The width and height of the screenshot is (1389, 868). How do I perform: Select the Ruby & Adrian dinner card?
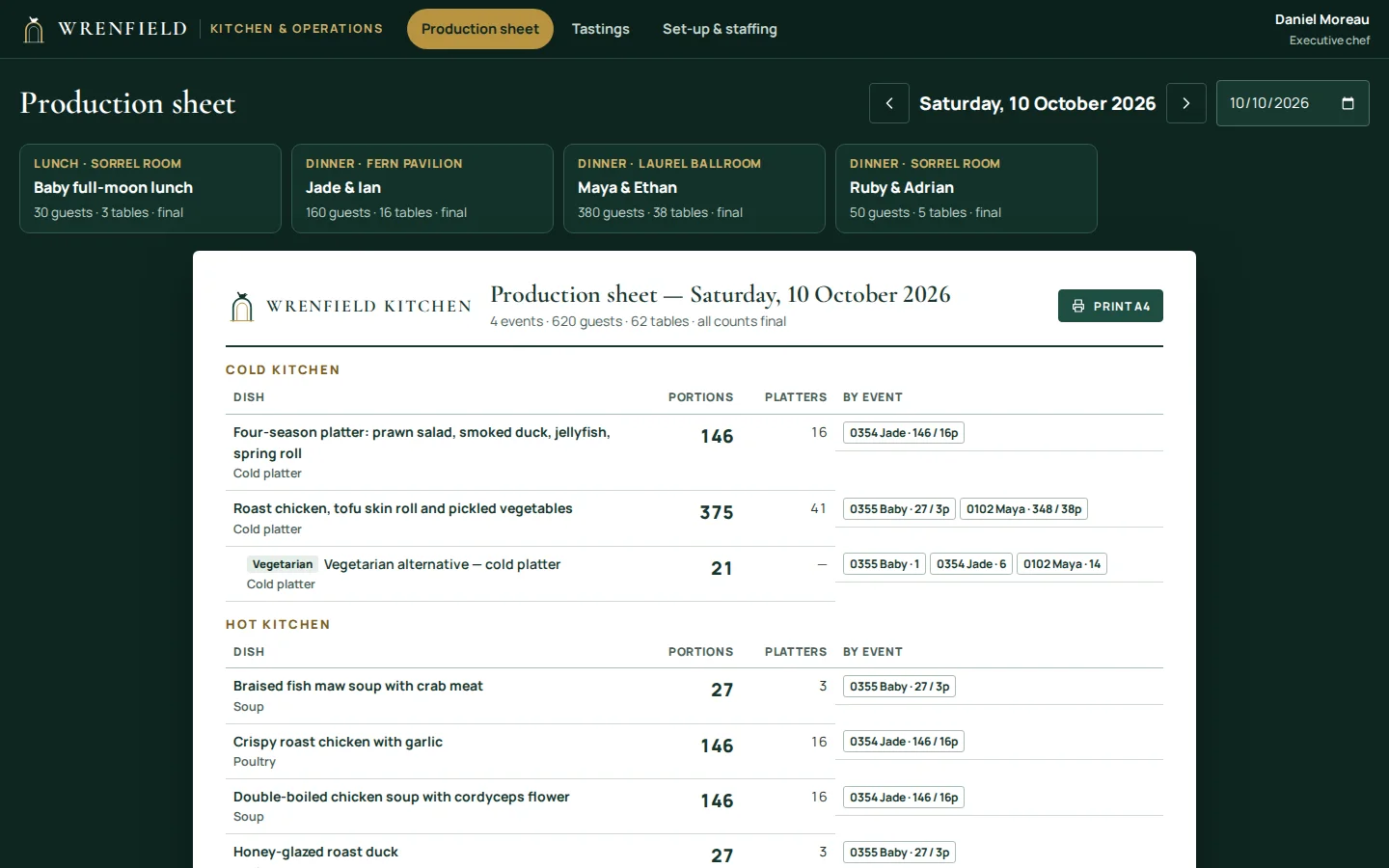click(x=967, y=188)
